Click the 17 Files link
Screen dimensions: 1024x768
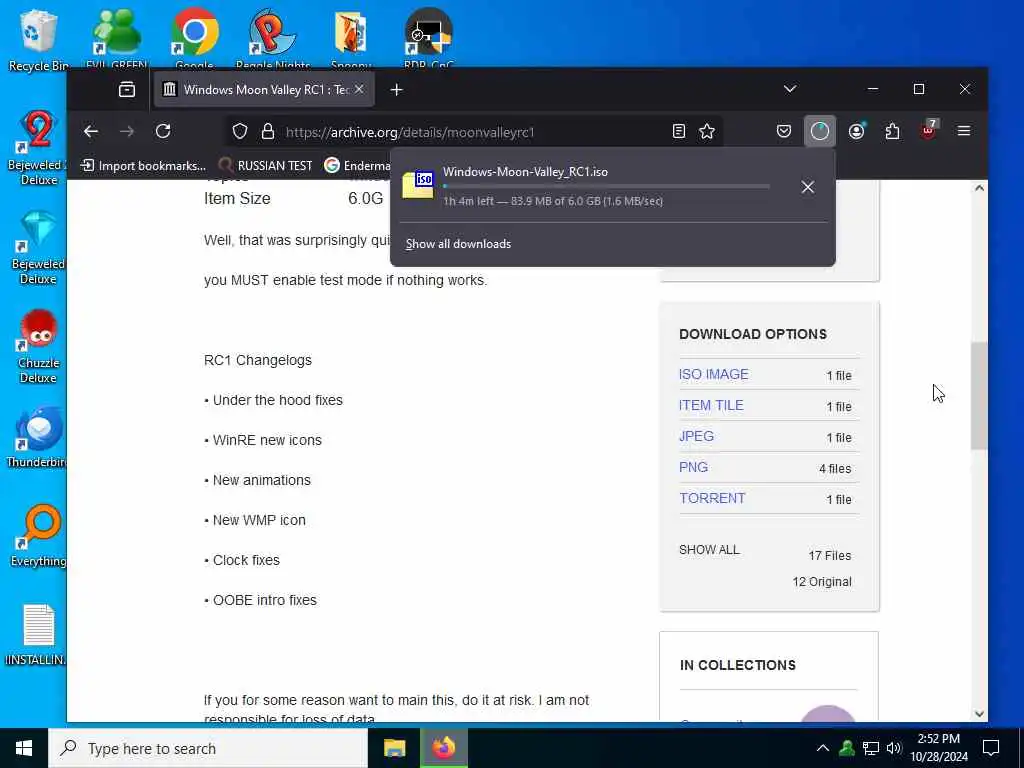829,555
